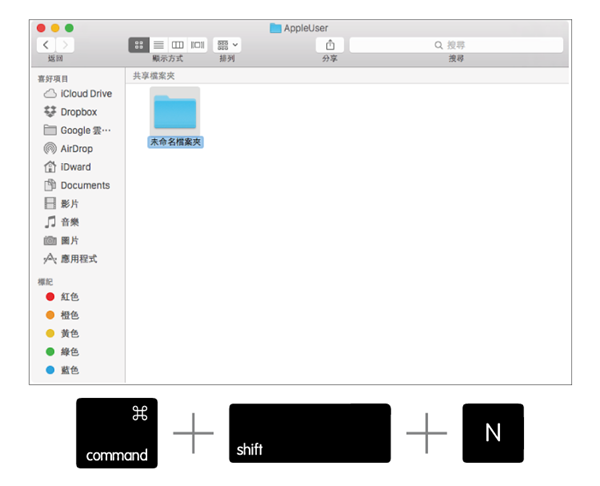Select the new untitled folder icon
This screenshot has width=600, height=486.
pos(175,111)
